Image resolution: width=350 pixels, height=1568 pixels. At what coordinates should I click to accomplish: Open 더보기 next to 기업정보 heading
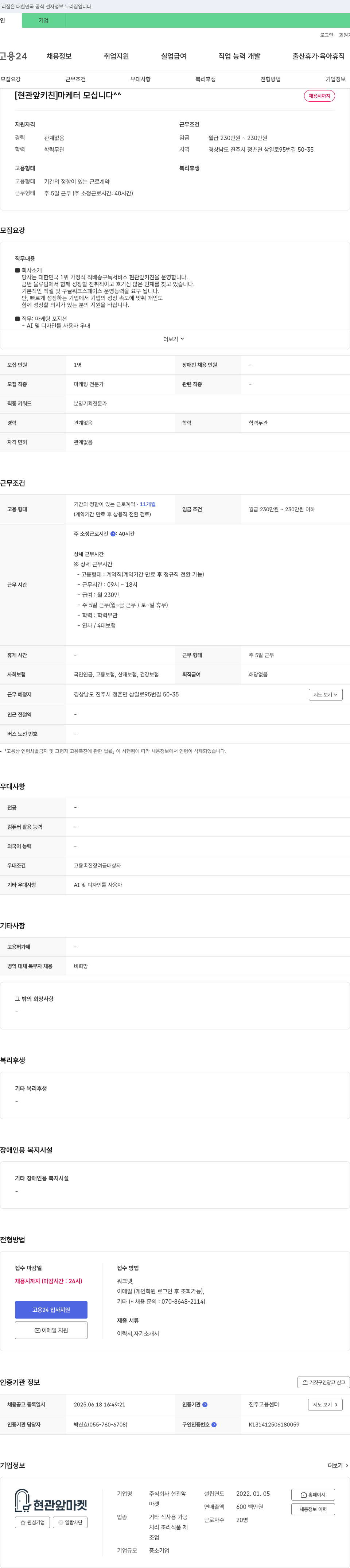coord(338,1465)
